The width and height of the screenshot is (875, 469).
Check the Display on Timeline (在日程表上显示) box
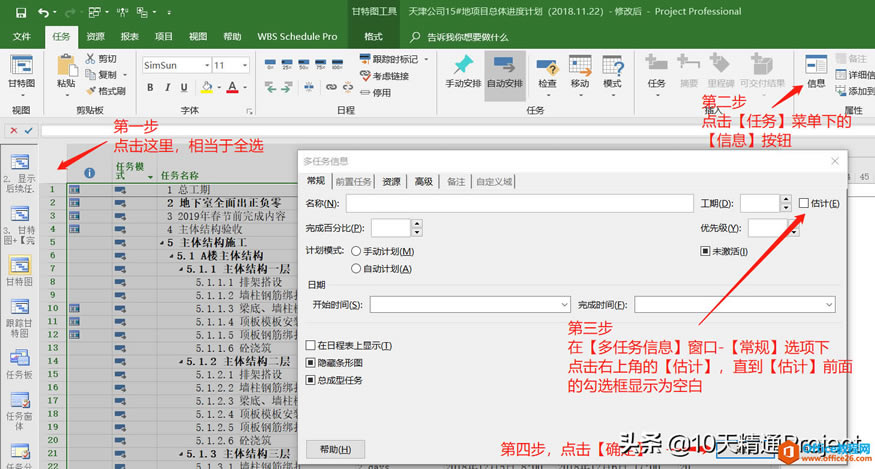pyautogui.click(x=311, y=345)
